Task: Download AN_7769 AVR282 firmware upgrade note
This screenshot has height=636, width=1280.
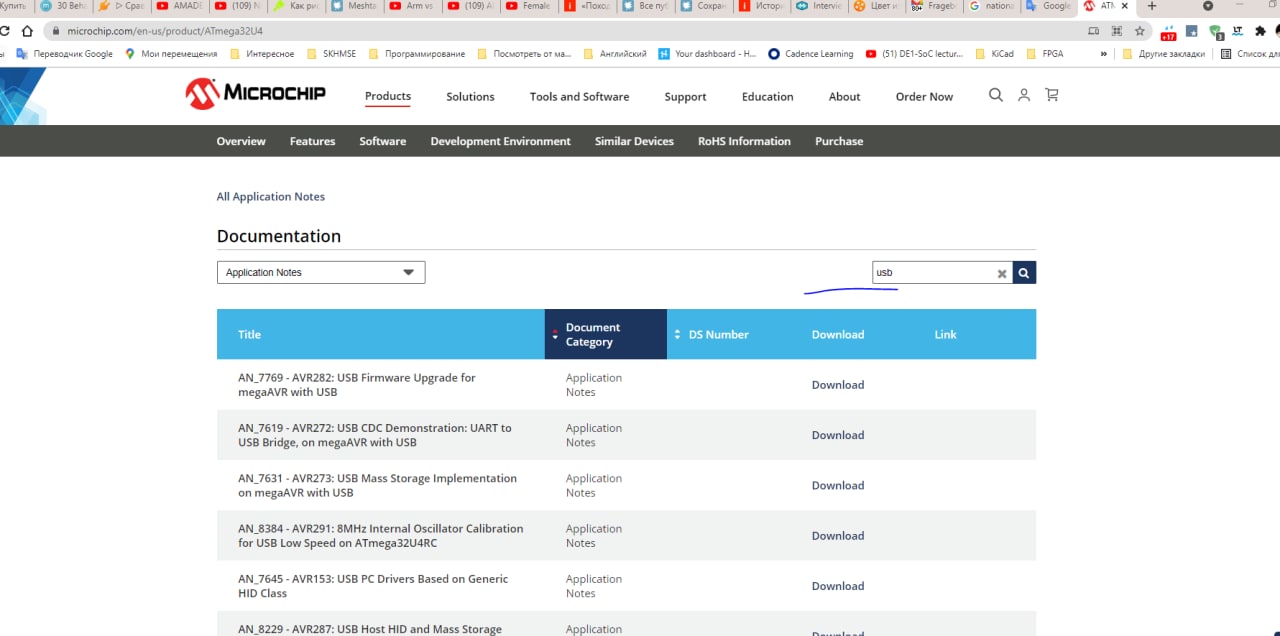Action: tap(837, 385)
